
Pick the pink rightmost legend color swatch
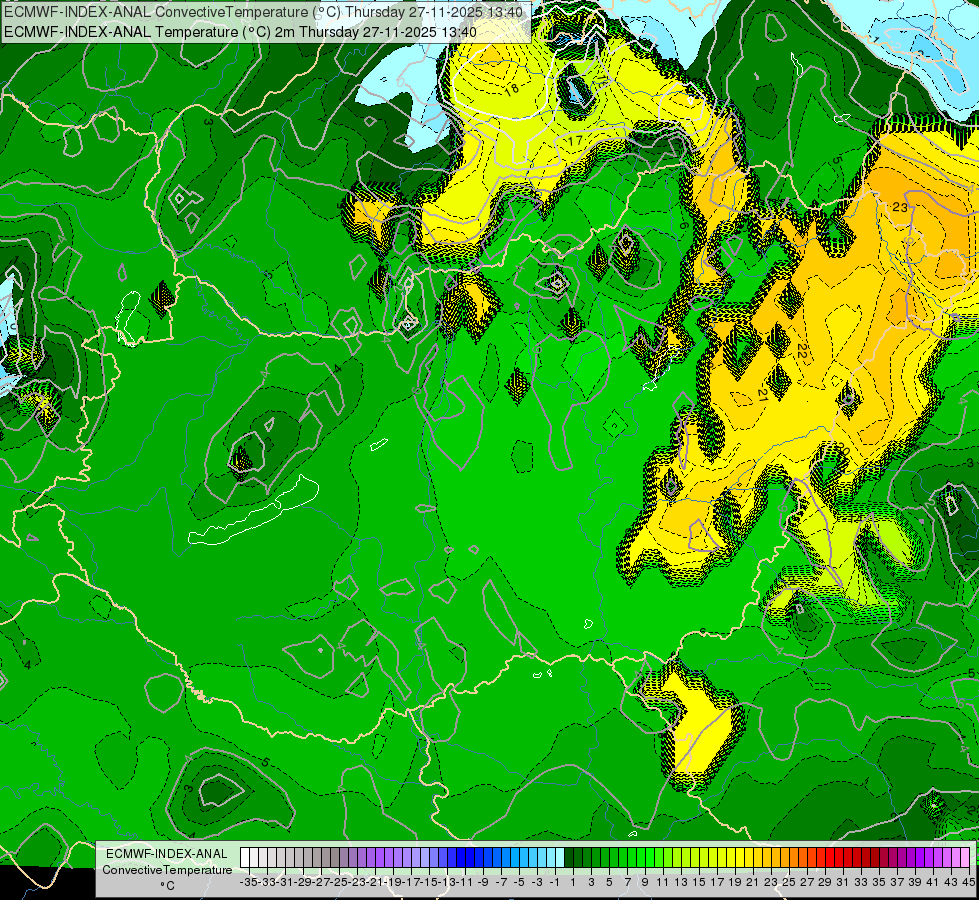[965, 858]
